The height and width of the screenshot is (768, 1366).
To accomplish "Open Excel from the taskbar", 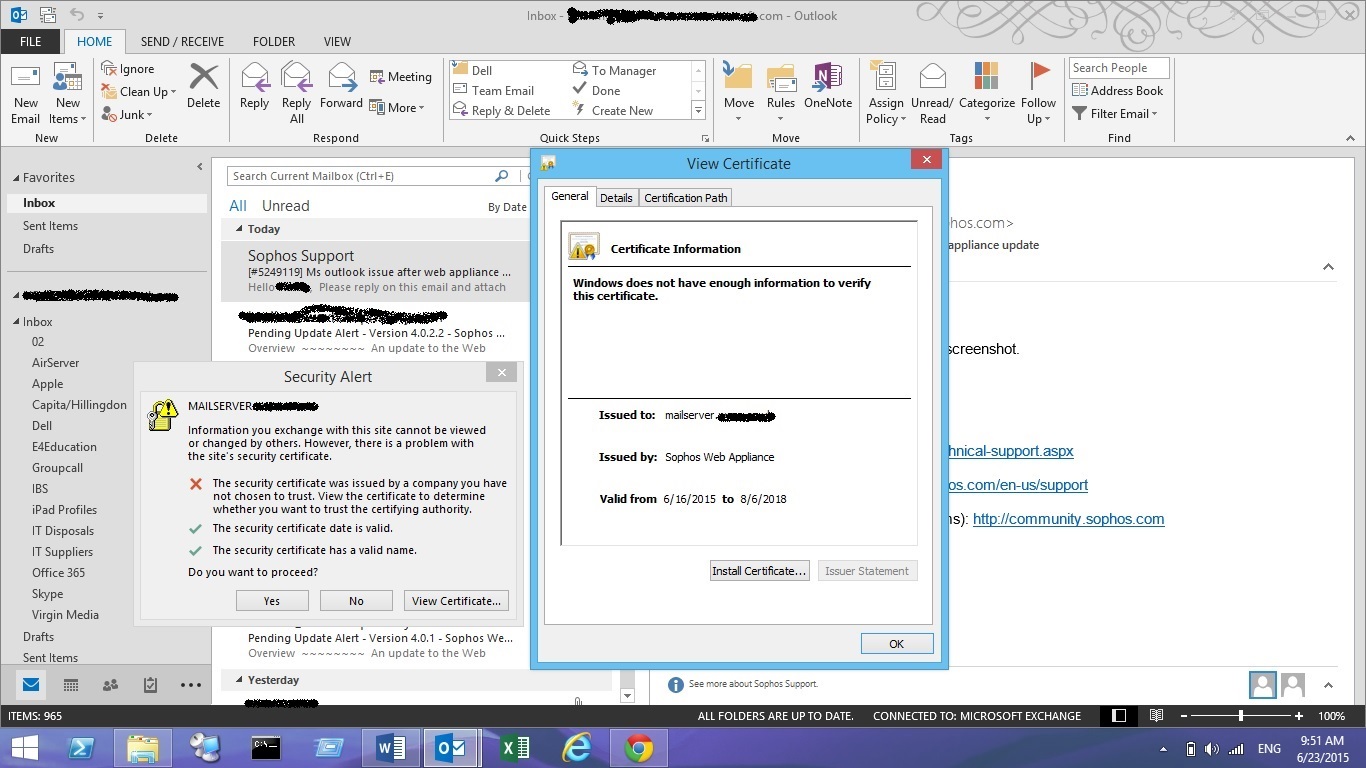I will (515, 748).
